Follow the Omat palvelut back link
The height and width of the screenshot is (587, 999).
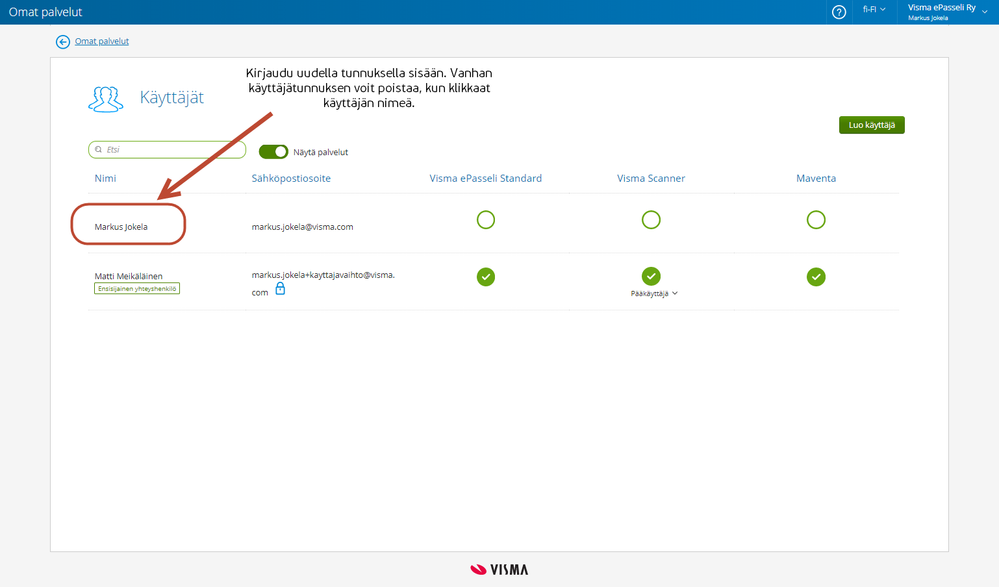pos(102,41)
